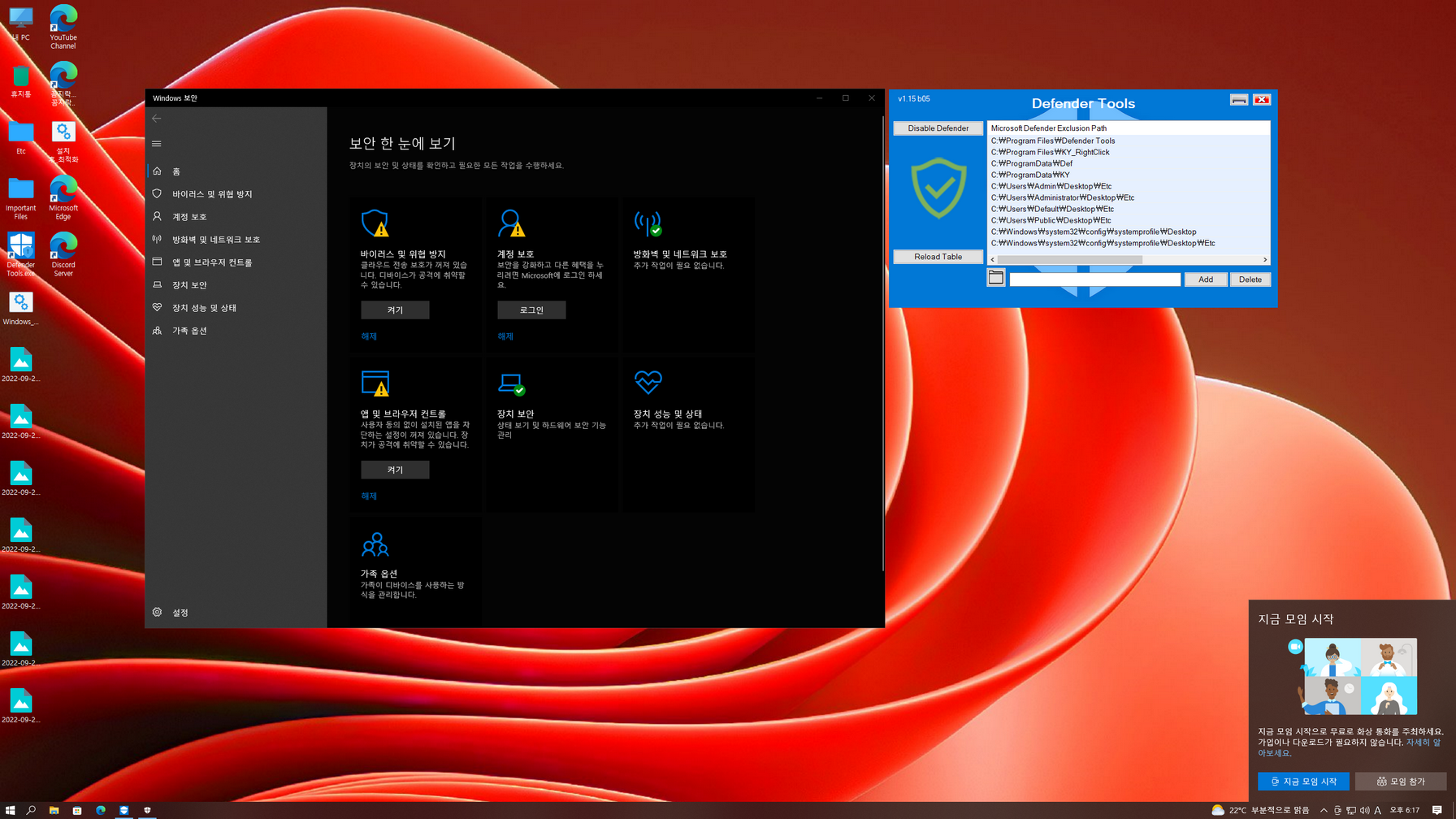This screenshot has width=1456, height=819.
Task: Select C:₩Program Files₩Defender Tools exclusion row
Action: tap(1129, 141)
